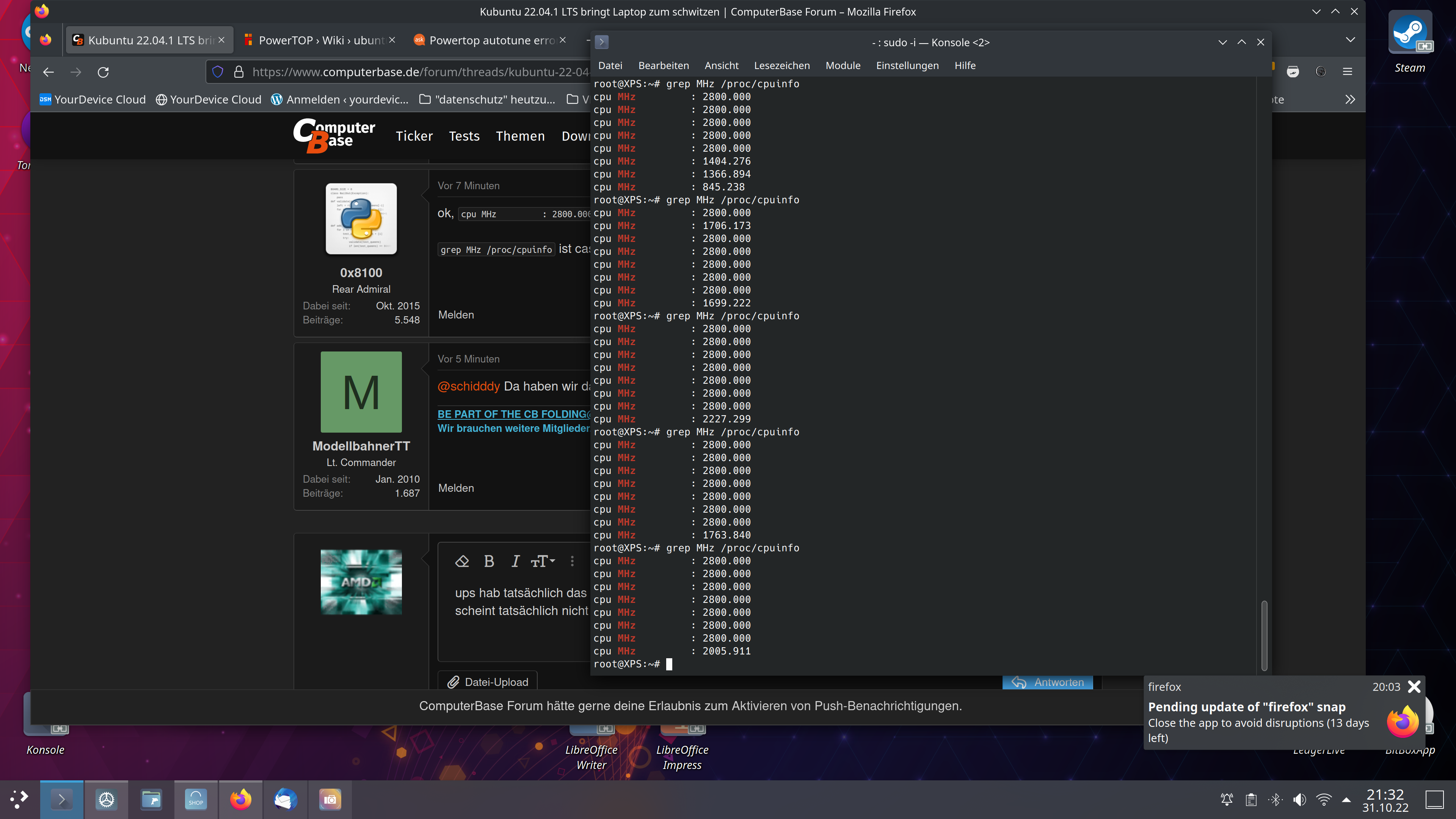Click the Datei-Upload button
Image resolution: width=1456 pixels, height=819 pixels.
tap(488, 682)
